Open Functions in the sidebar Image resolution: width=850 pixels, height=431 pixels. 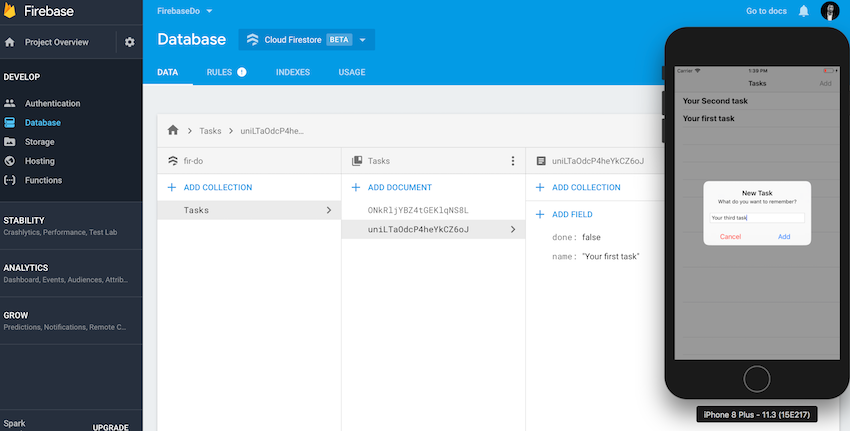(x=43, y=180)
